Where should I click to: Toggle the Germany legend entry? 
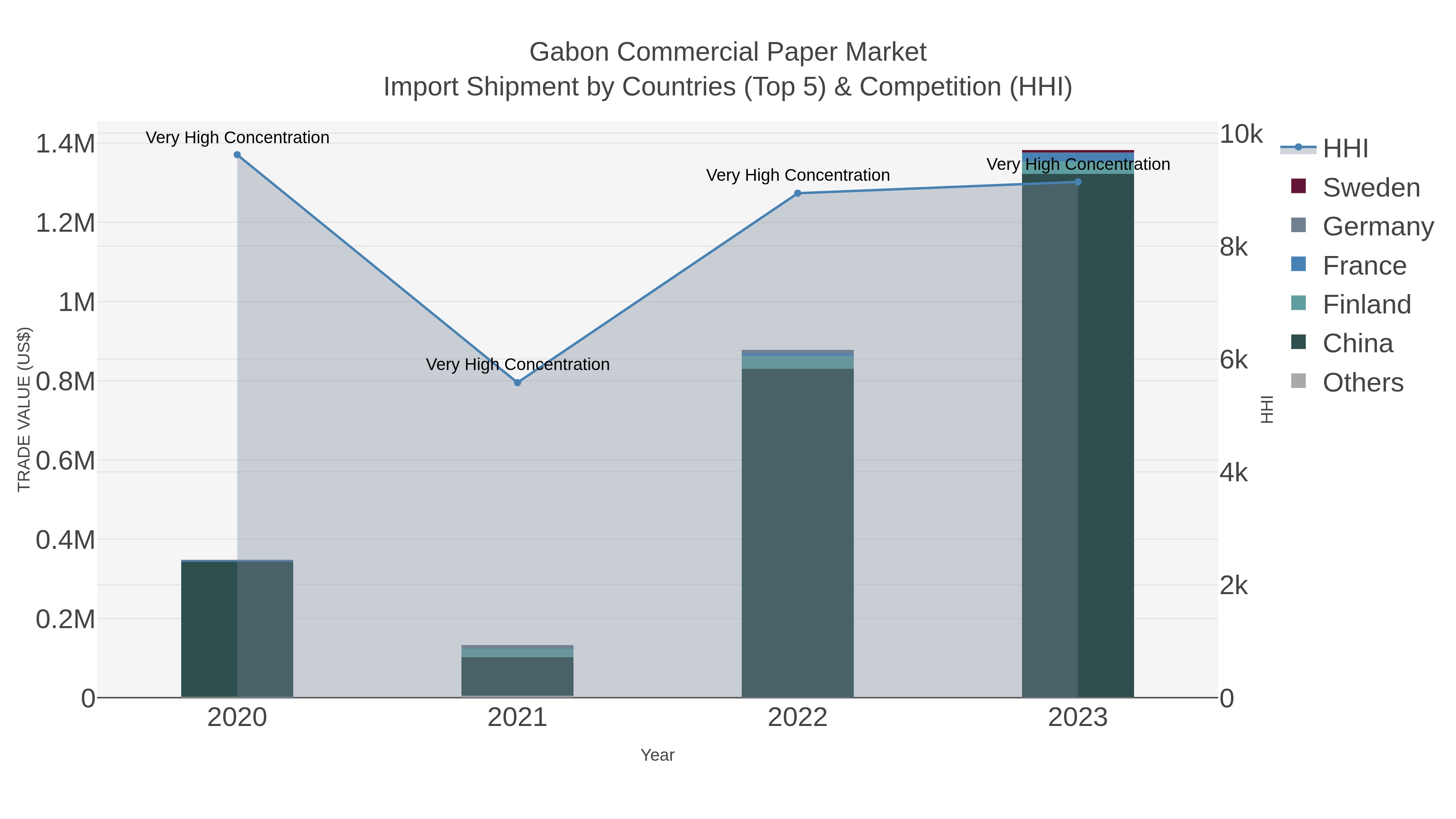point(1362,226)
